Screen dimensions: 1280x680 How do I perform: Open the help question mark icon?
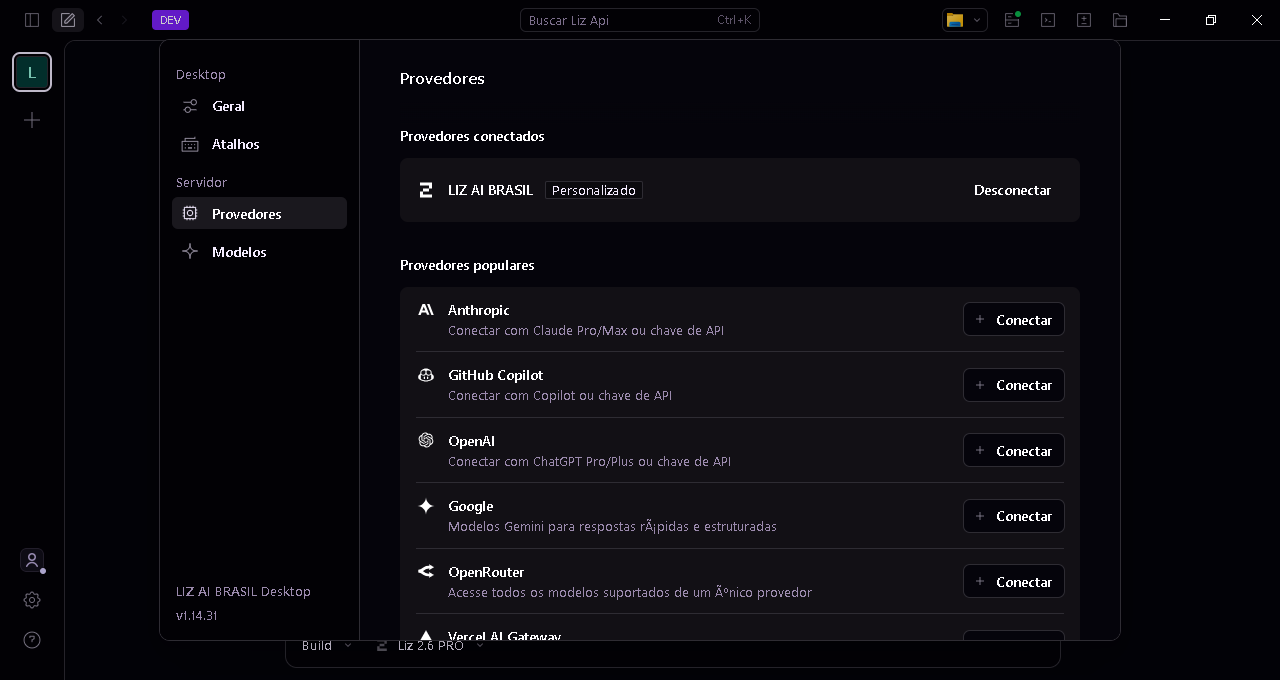click(32, 640)
